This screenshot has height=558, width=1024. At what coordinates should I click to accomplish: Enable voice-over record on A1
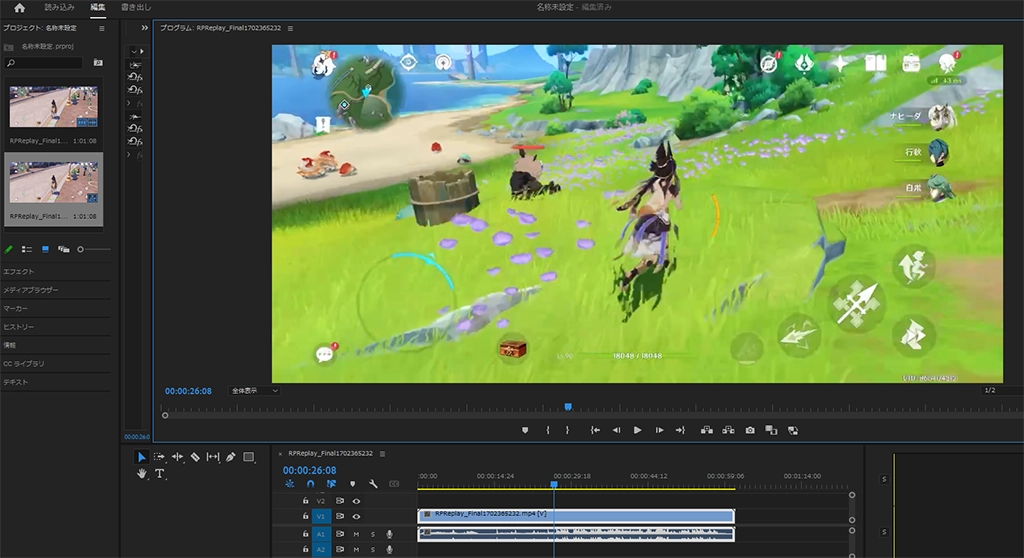pyautogui.click(x=390, y=534)
